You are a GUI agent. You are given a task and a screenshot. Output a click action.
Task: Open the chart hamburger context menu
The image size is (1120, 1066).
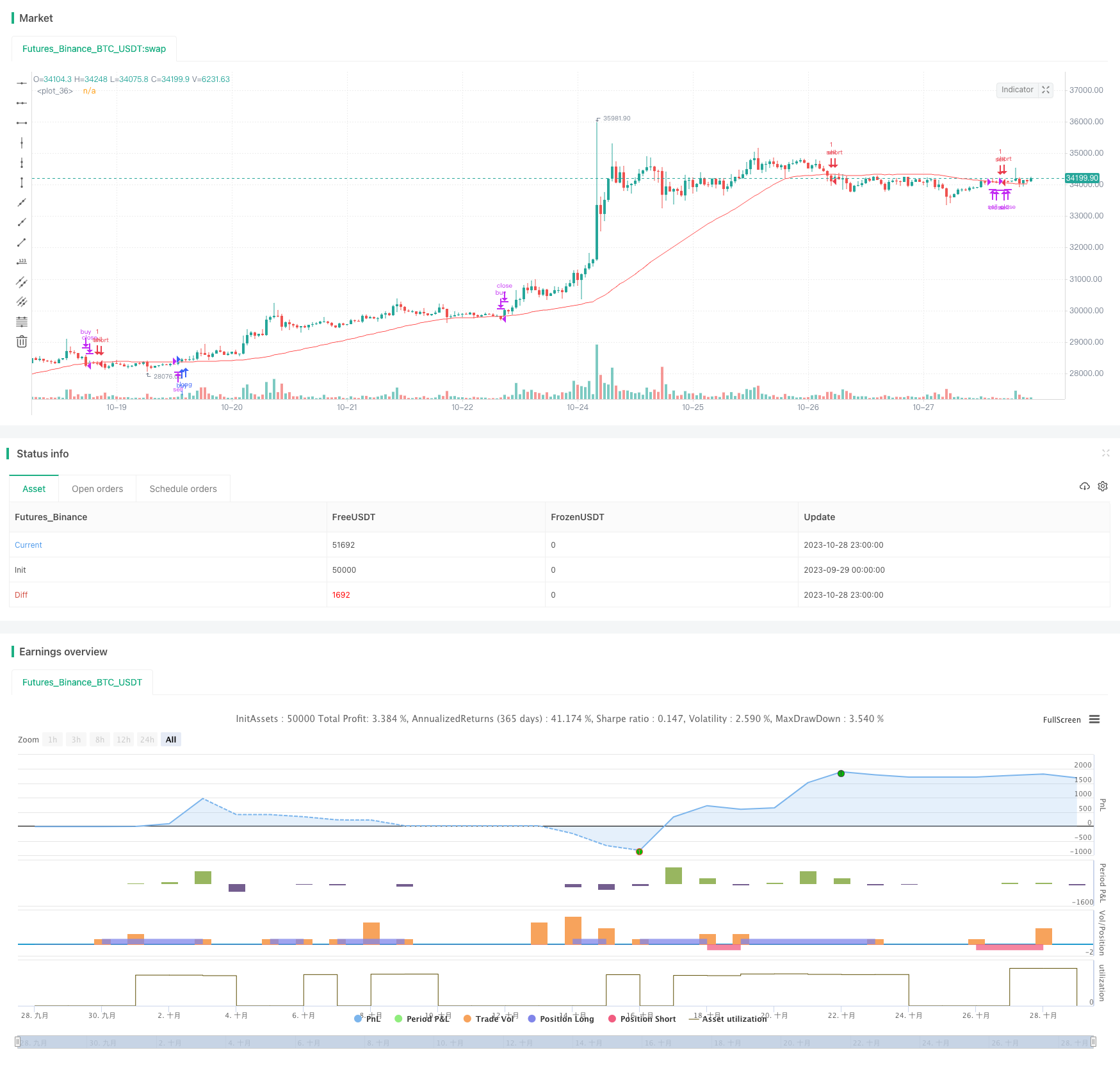click(1094, 719)
